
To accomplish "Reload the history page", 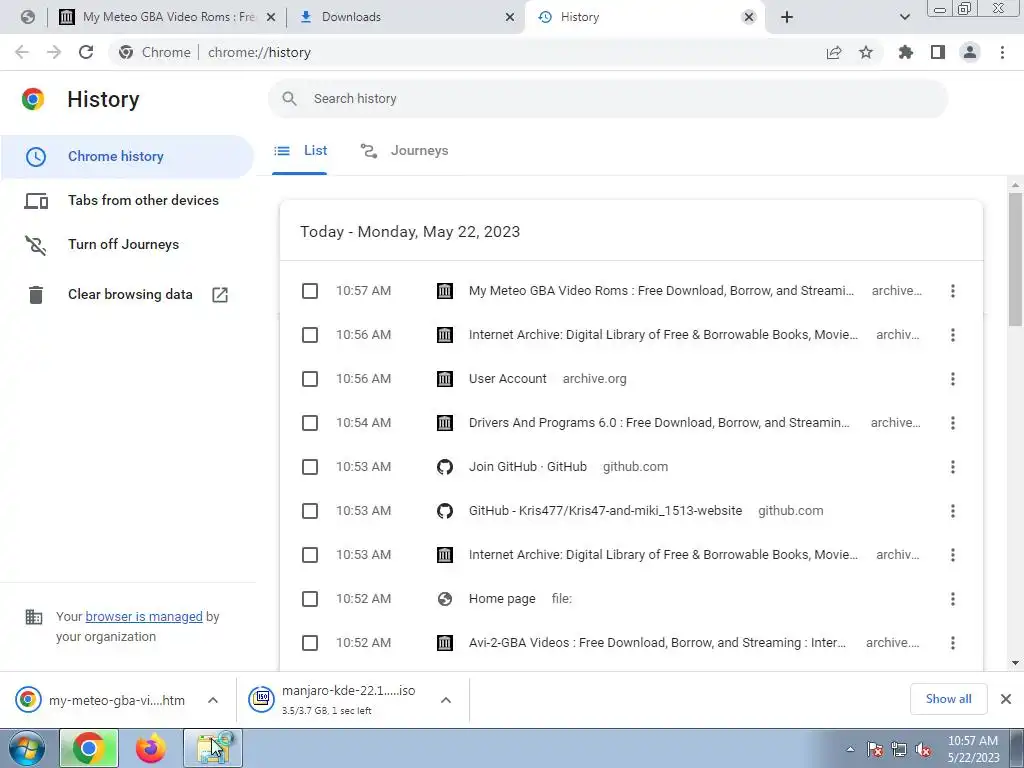I will [x=86, y=52].
